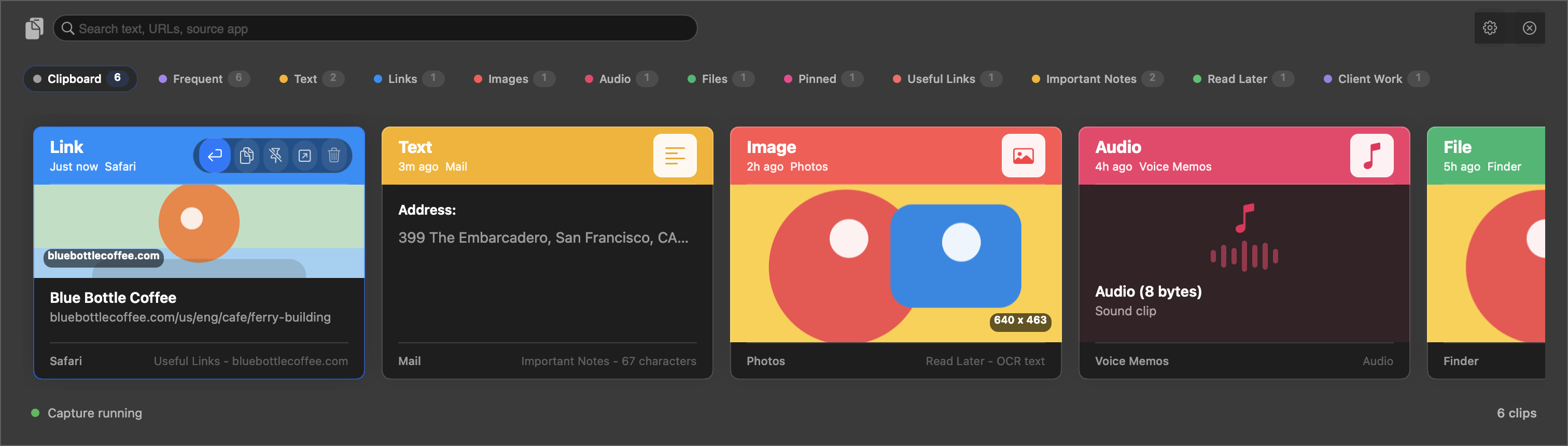Click the 'Audio (8 bytes)' title
The image size is (1568, 446).
point(1148,291)
